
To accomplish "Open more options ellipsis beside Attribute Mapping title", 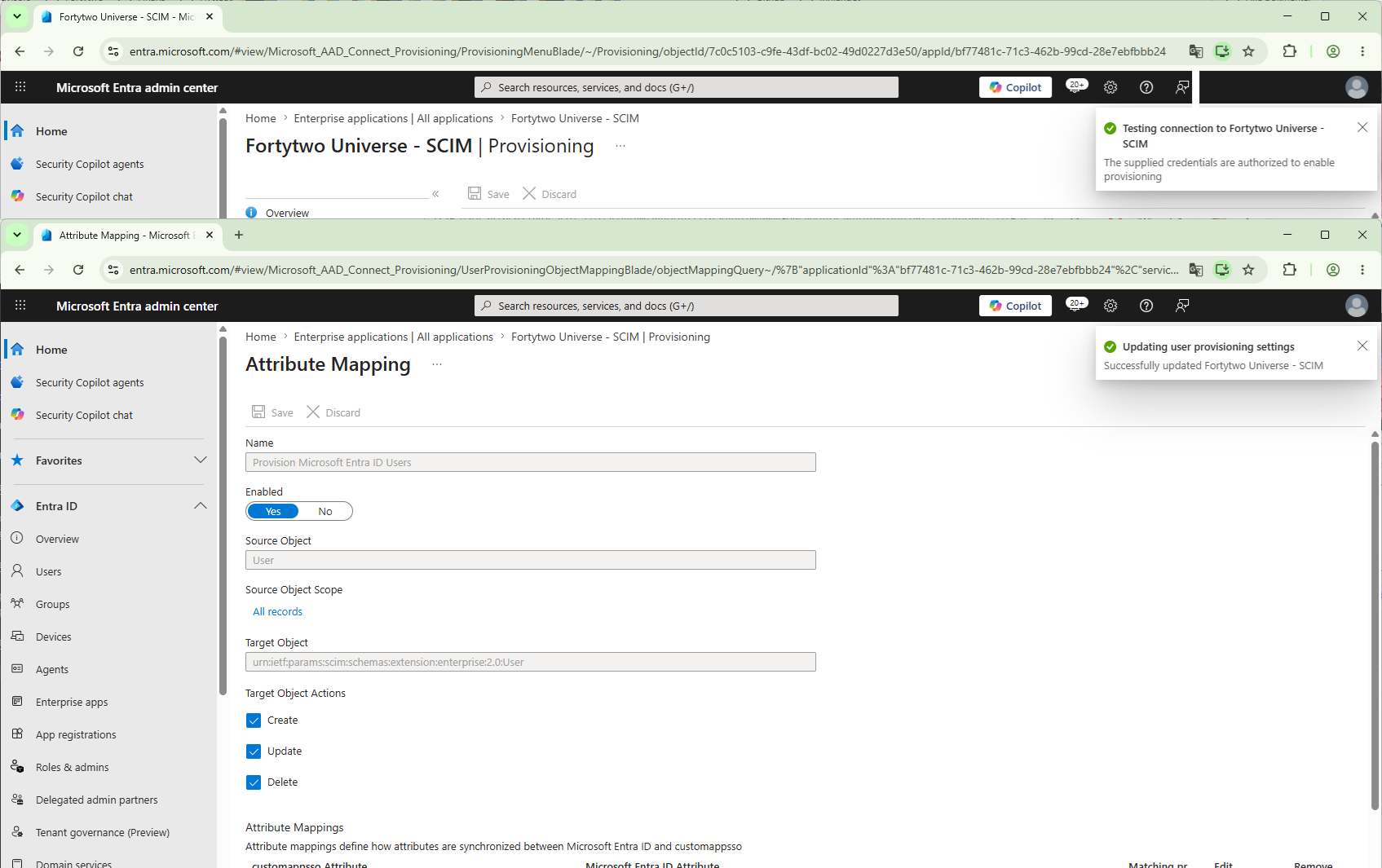I will [437, 364].
